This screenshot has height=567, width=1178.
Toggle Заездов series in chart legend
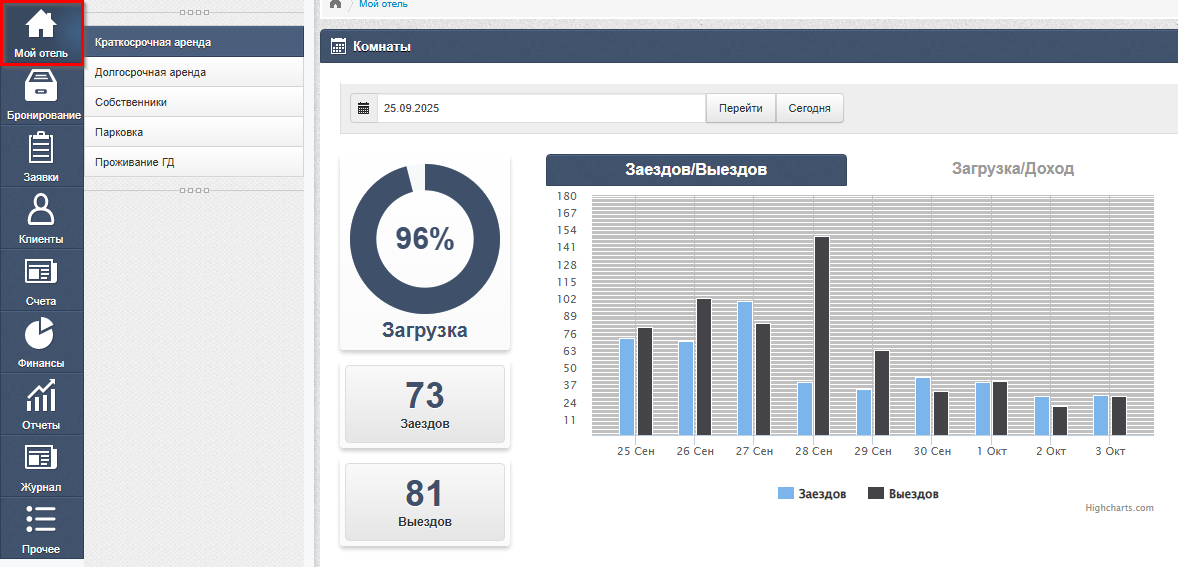[x=812, y=494]
